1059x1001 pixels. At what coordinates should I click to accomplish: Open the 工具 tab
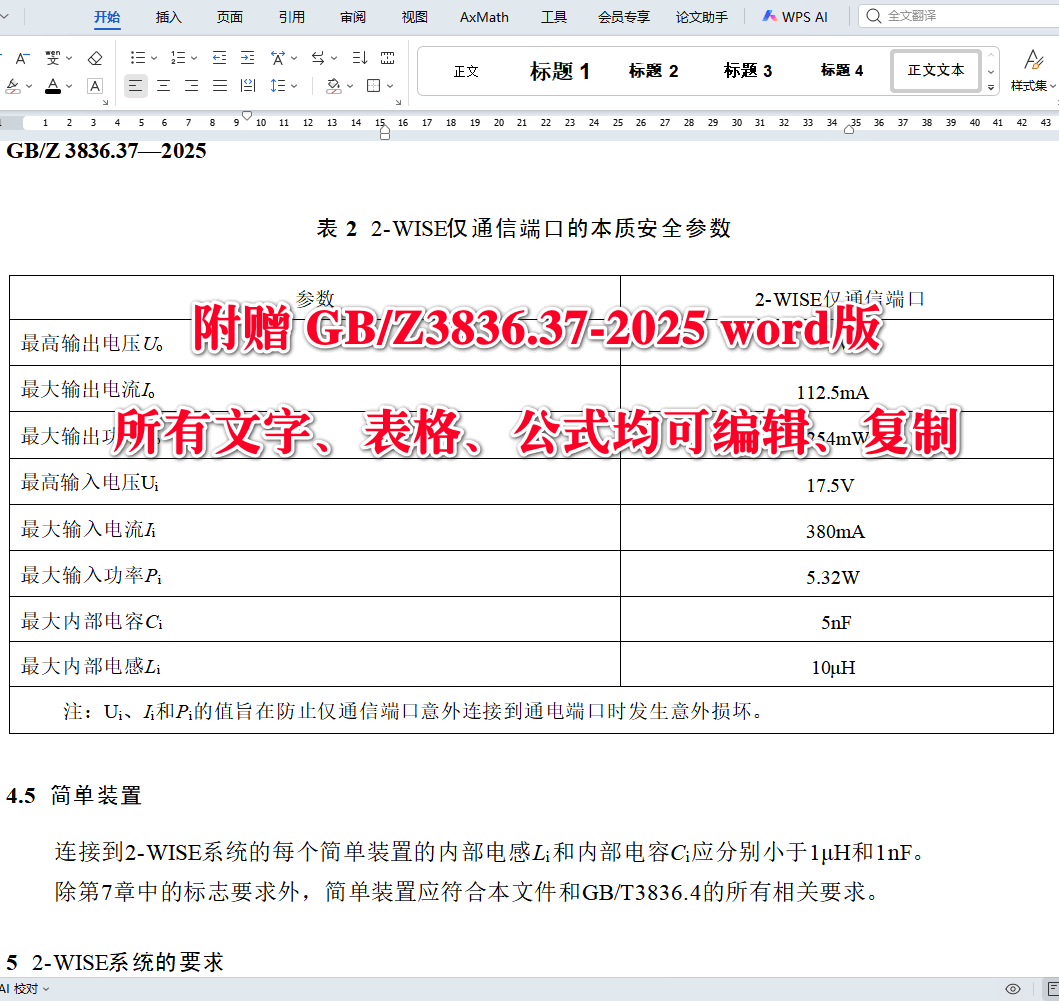[x=554, y=17]
